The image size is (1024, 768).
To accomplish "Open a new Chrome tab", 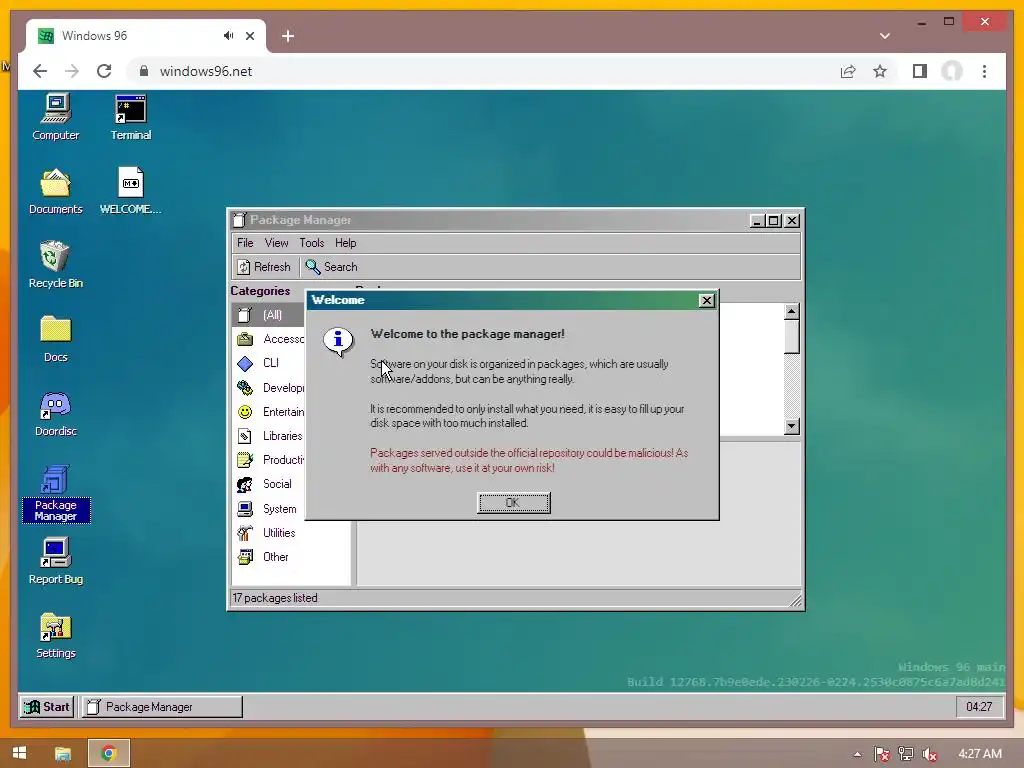I will pos(288,36).
